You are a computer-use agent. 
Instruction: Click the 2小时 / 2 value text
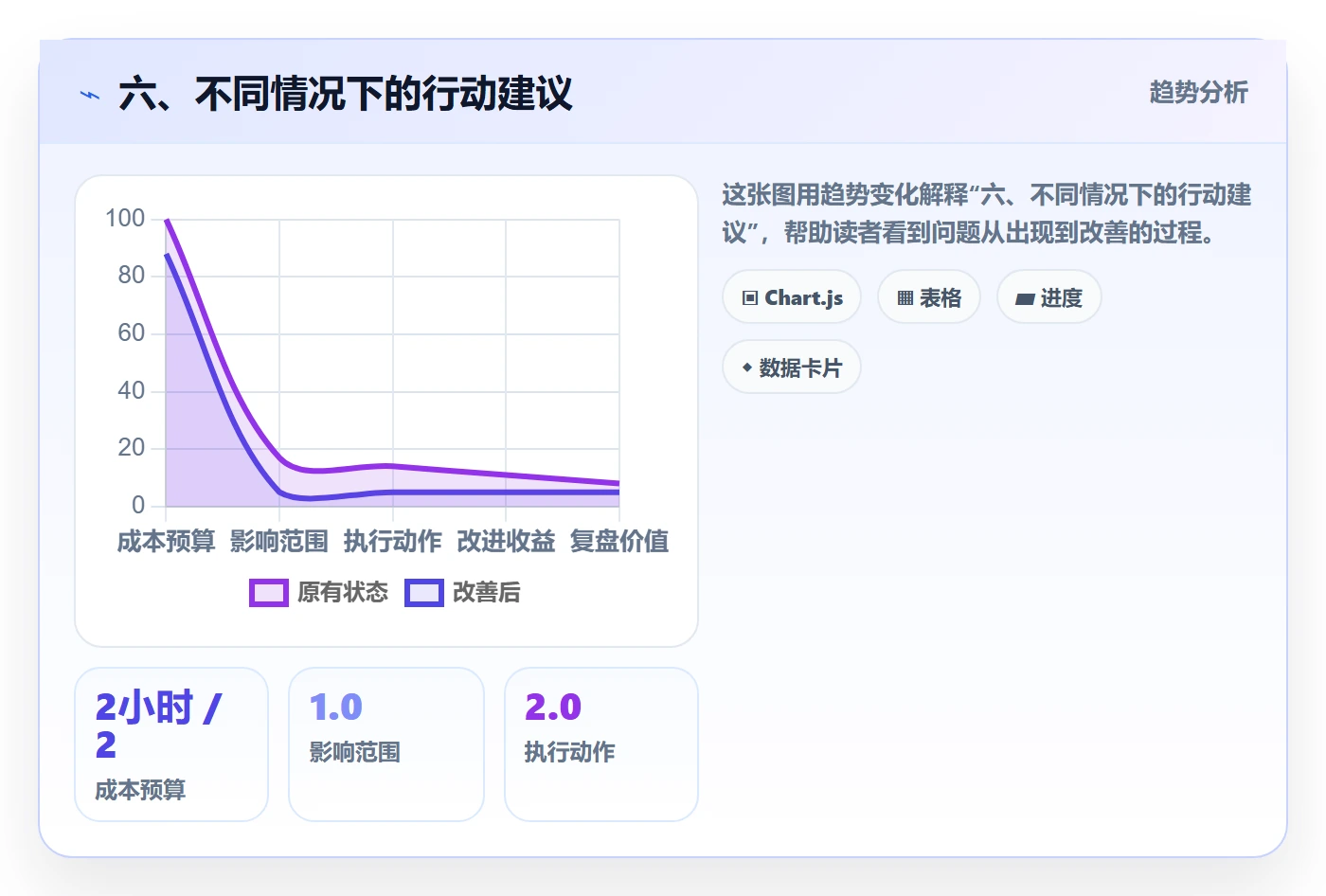[158, 726]
